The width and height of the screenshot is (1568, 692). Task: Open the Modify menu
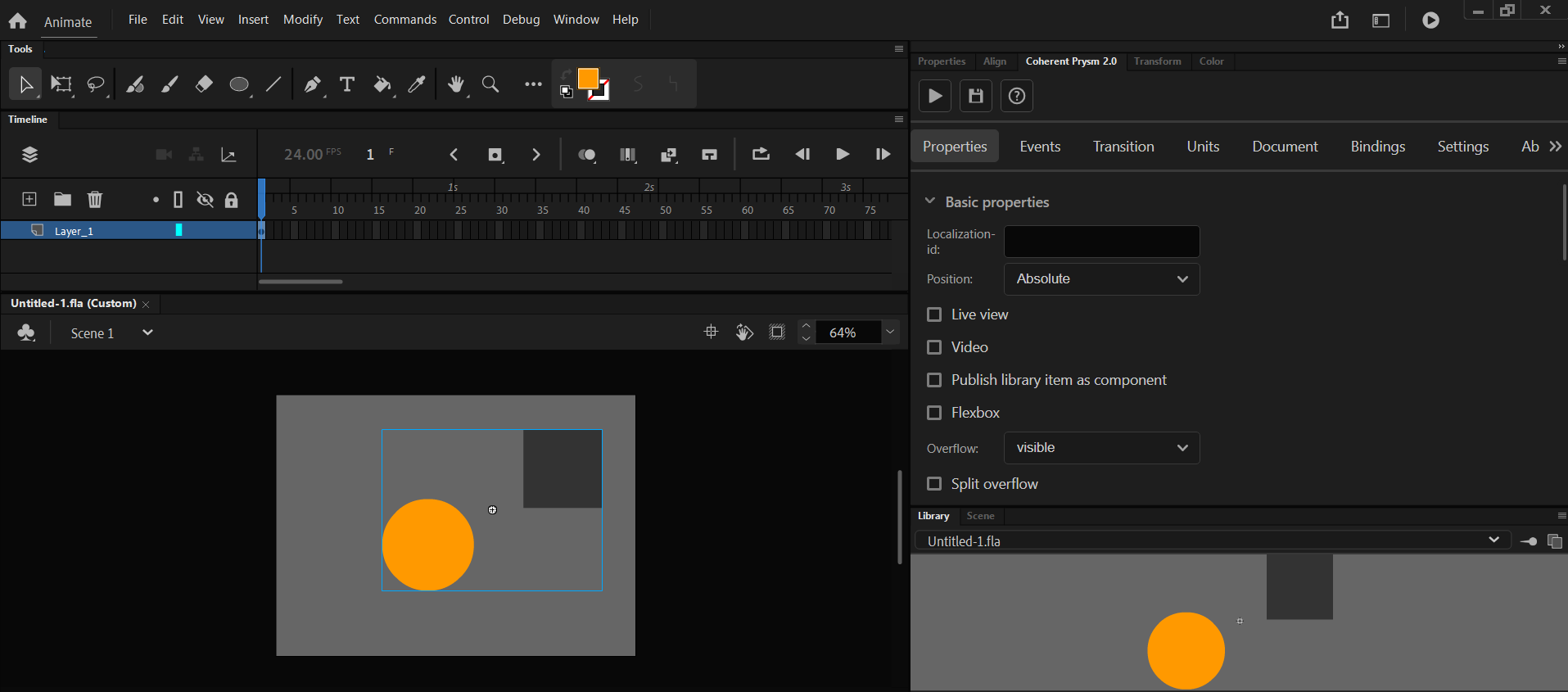[303, 19]
